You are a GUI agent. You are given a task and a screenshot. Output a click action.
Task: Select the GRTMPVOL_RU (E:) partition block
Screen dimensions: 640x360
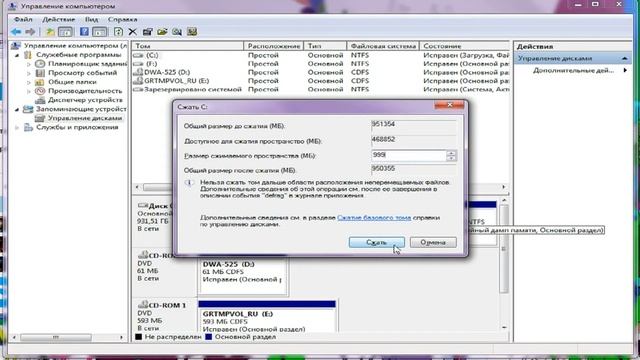tap(267, 317)
